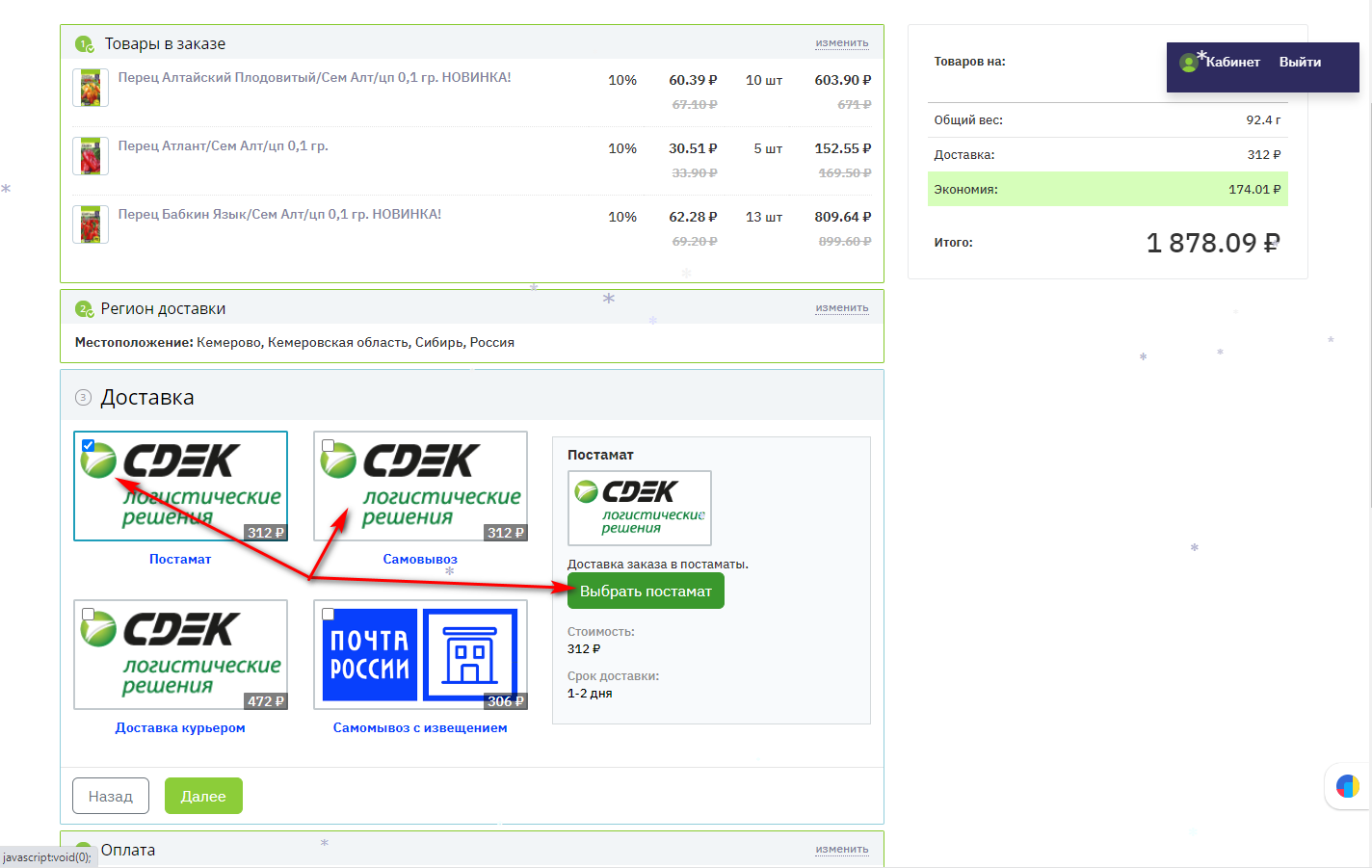Click the Перец Бабкин Язык product thumbnail
Image resolution: width=1372 pixels, height=868 pixels.
coord(91,224)
